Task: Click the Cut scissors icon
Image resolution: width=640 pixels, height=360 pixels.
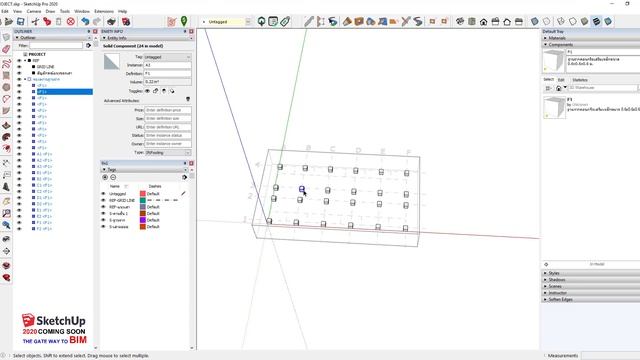Action: click(36, 22)
